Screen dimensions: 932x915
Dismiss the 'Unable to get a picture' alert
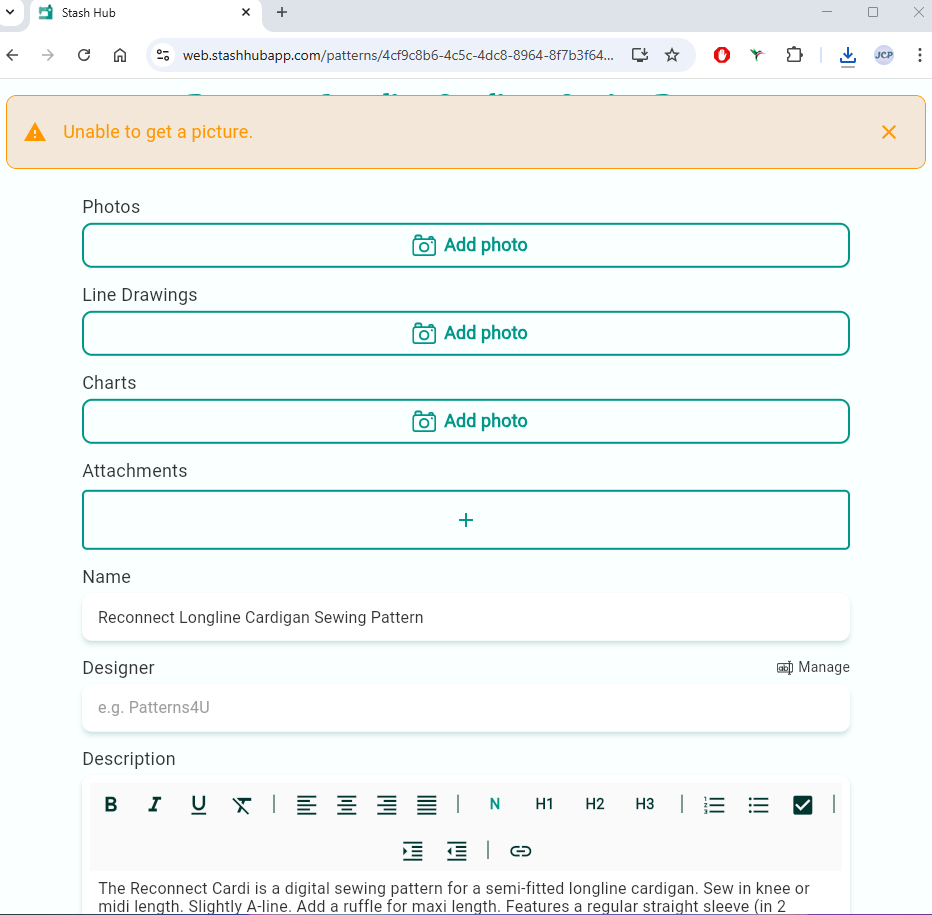(888, 132)
